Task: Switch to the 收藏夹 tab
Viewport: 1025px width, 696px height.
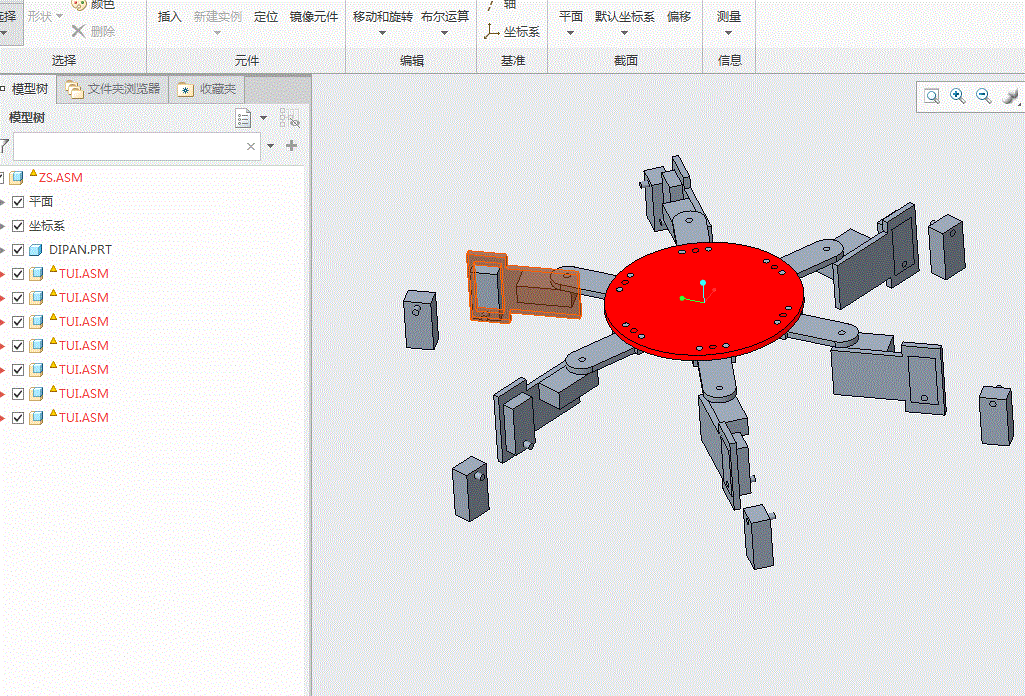Action: click(207, 89)
